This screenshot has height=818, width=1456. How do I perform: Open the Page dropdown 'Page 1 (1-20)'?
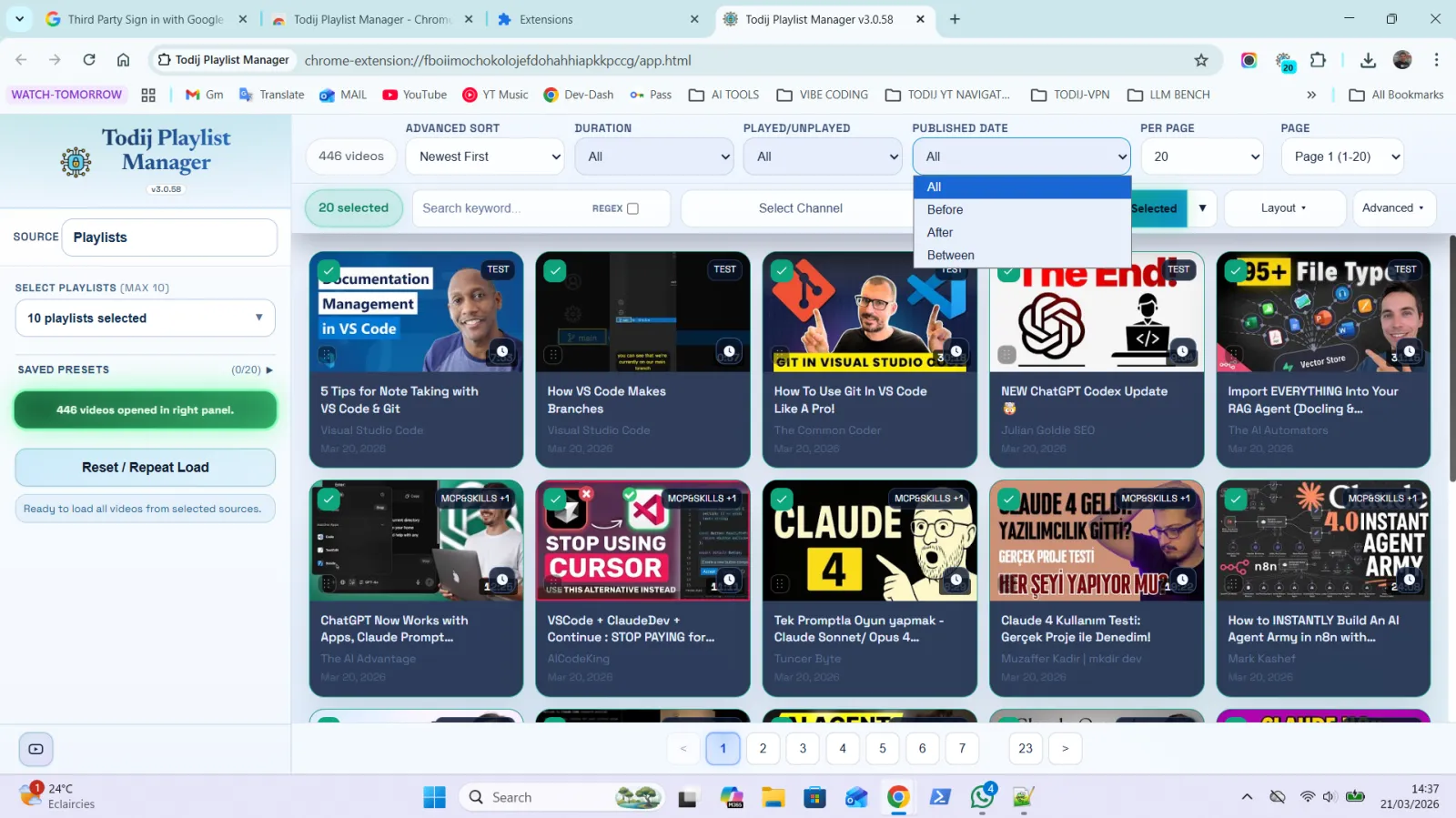click(1342, 157)
